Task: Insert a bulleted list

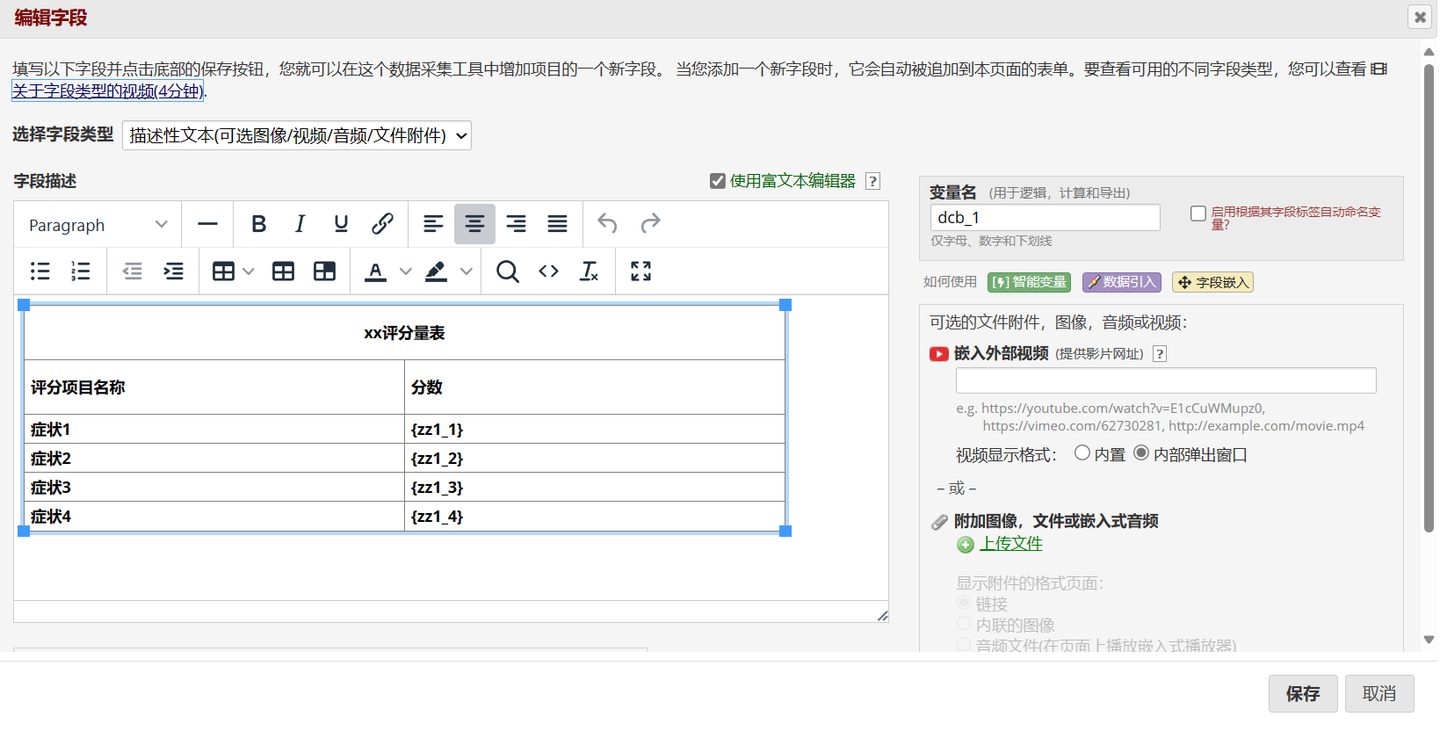Action: pyautogui.click(x=40, y=271)
